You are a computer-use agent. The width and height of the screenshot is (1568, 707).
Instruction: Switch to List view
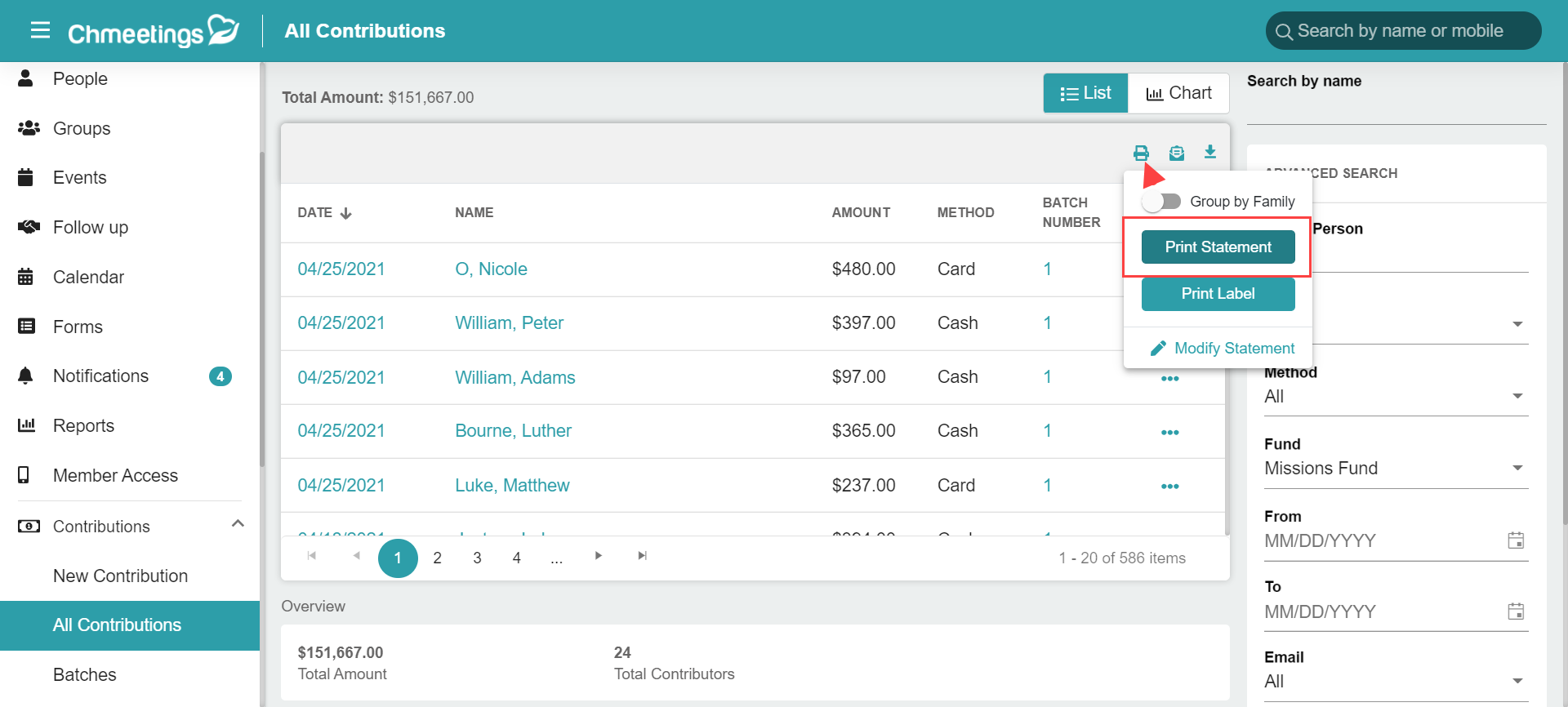pos(1085,93)
